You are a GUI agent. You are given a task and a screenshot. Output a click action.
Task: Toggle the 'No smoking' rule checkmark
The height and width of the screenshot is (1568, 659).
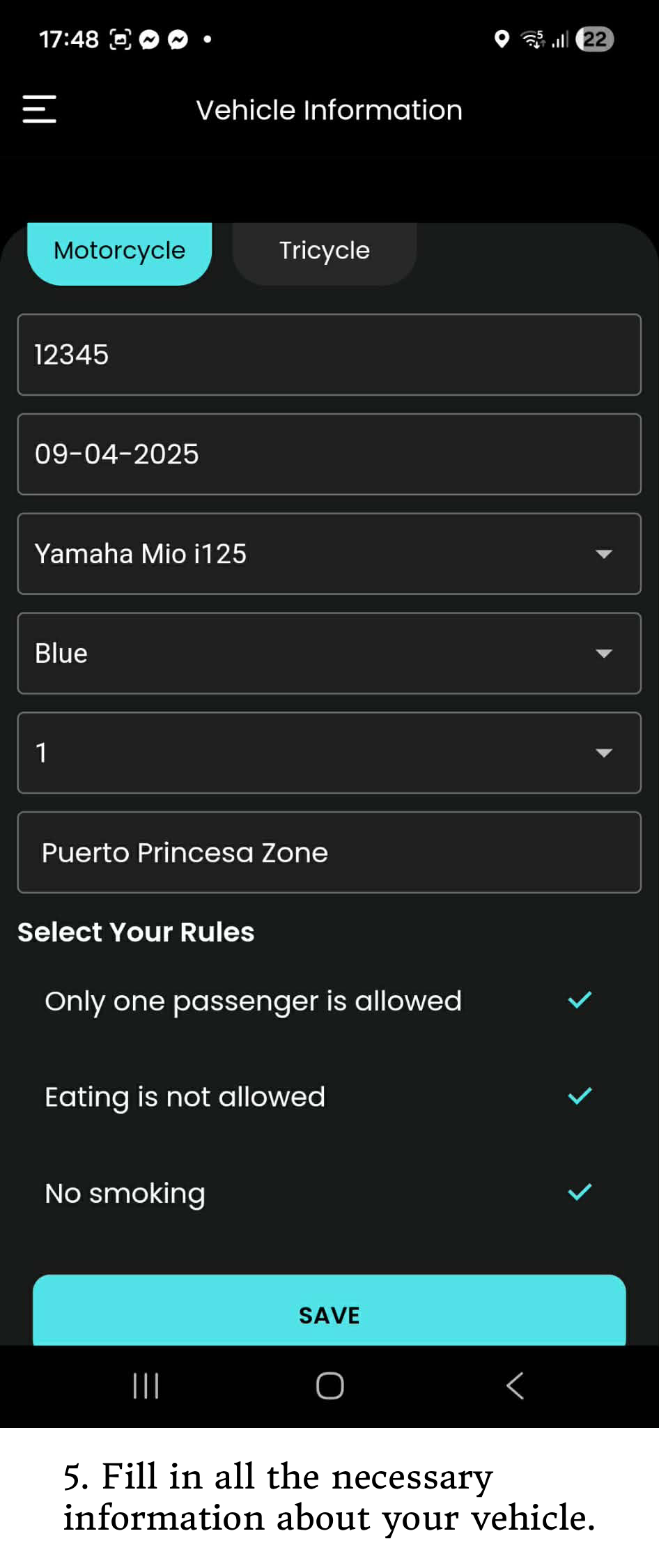coord(580,1192)
